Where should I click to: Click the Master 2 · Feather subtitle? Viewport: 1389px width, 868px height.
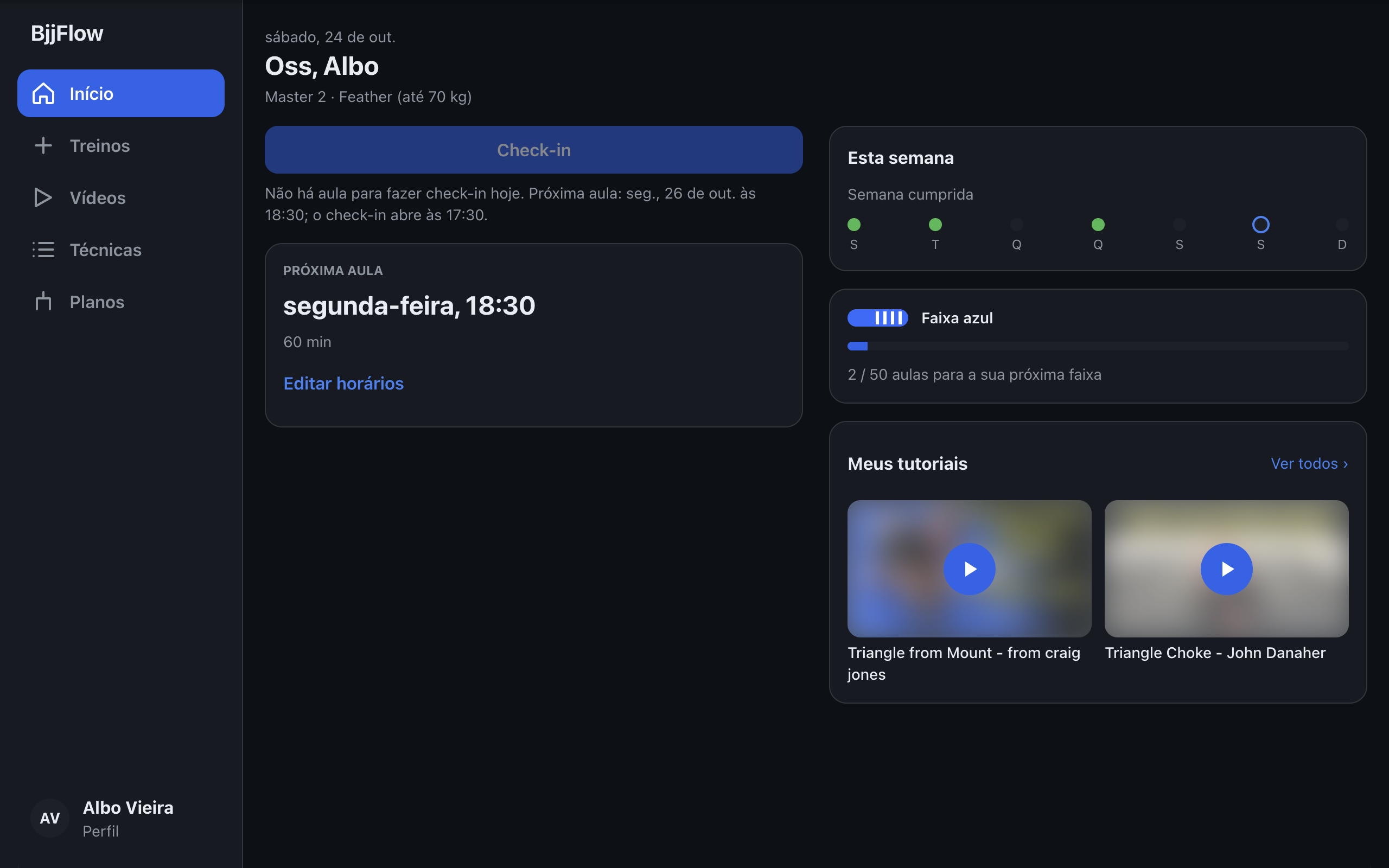368,97
